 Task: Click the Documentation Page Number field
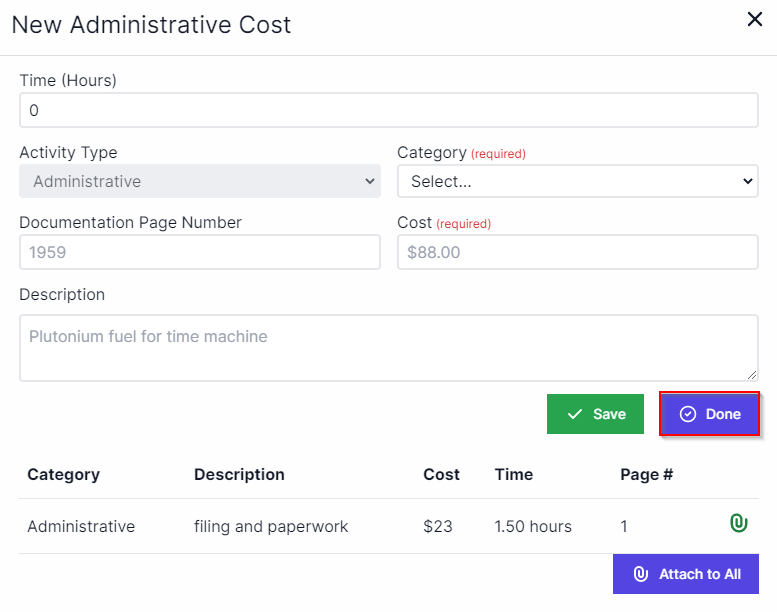199,252
